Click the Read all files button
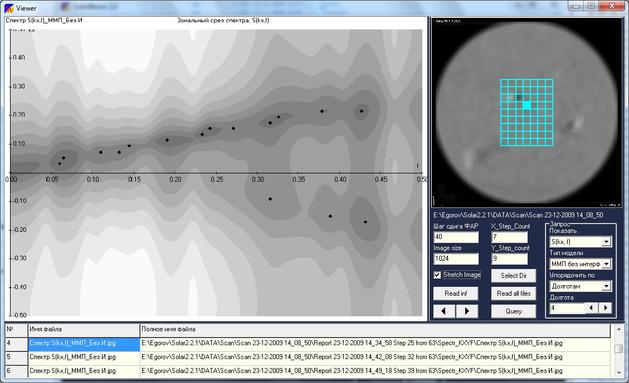629x383 pixels. coord(513,294)
